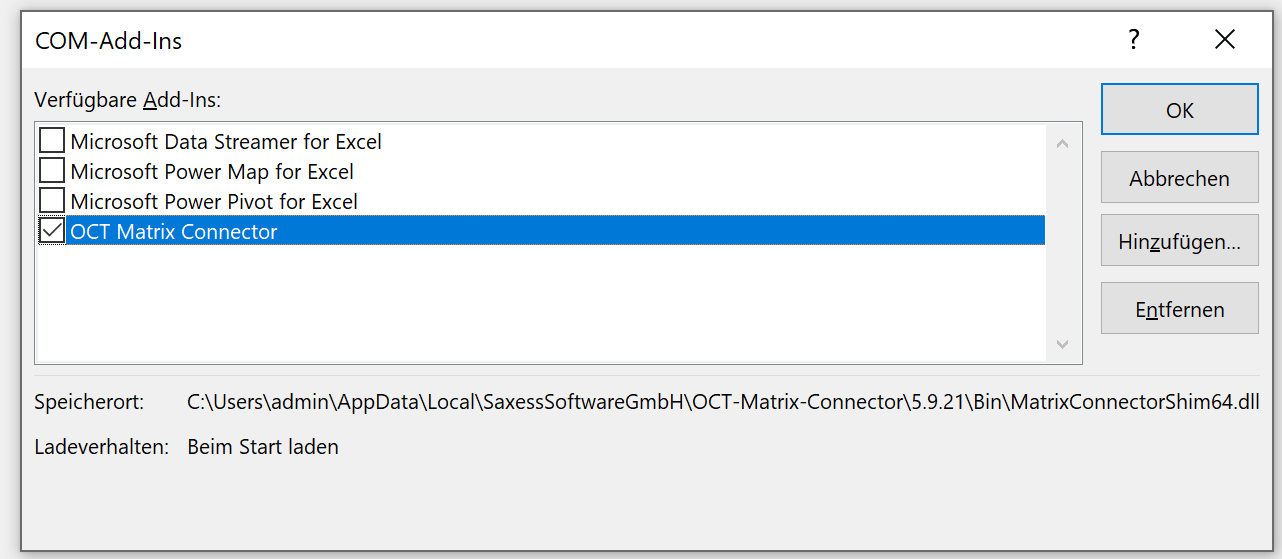Click the Speicherort file path text
1282x559 pixels.
point(722,403)
